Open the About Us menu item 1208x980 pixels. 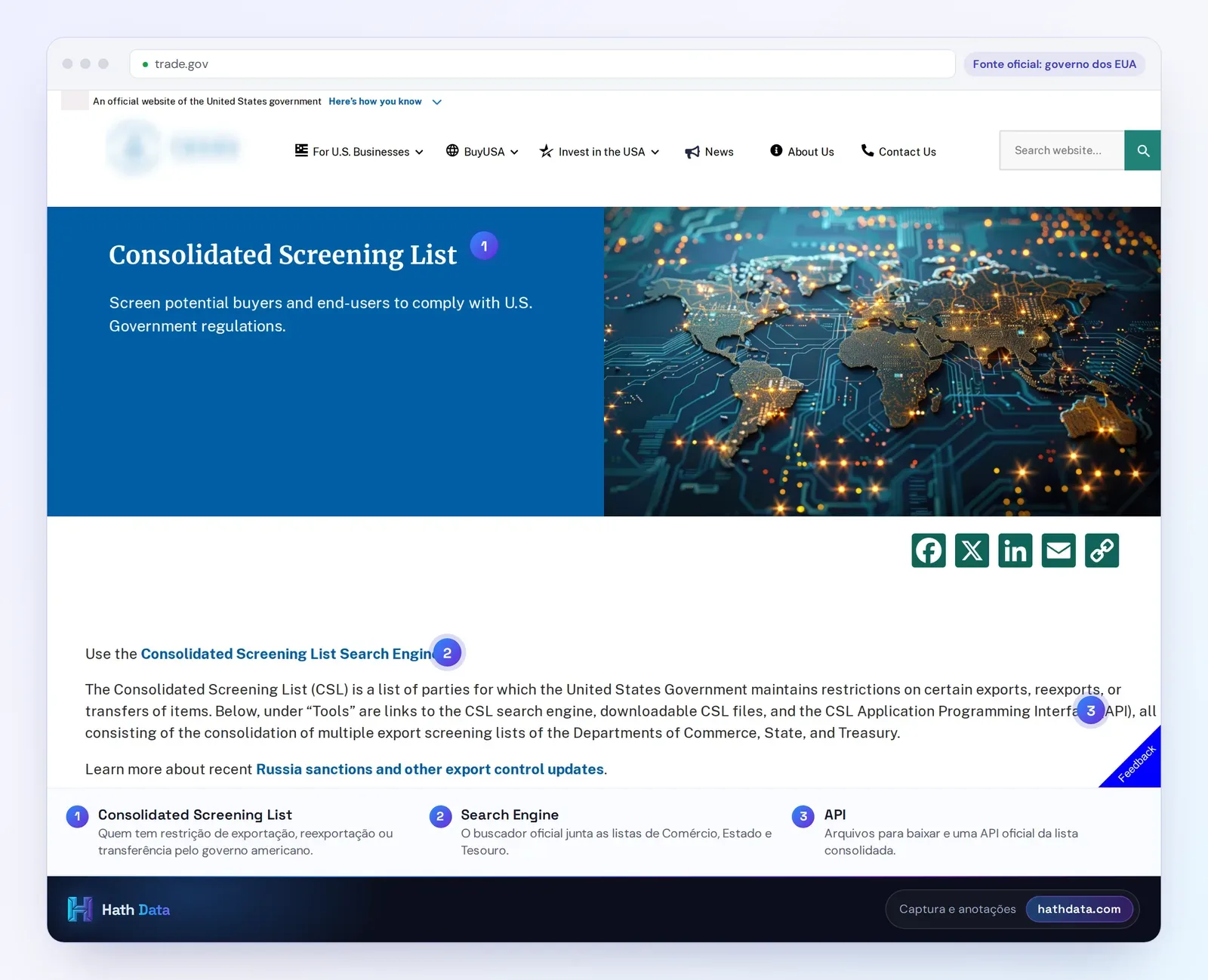pyautogui.click(x=802, y=152)
